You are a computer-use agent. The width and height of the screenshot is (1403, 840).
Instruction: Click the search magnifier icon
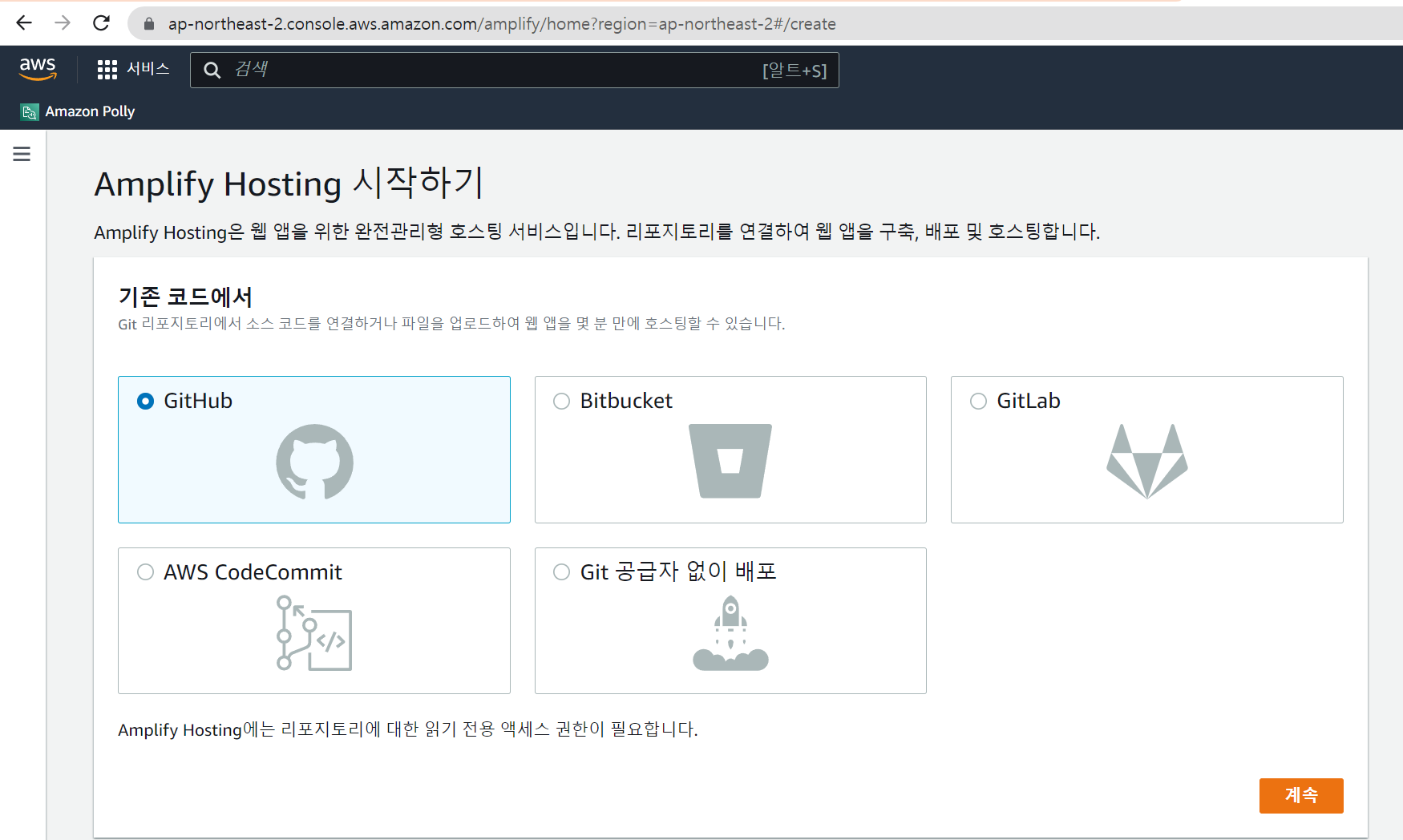coord(212,71)
